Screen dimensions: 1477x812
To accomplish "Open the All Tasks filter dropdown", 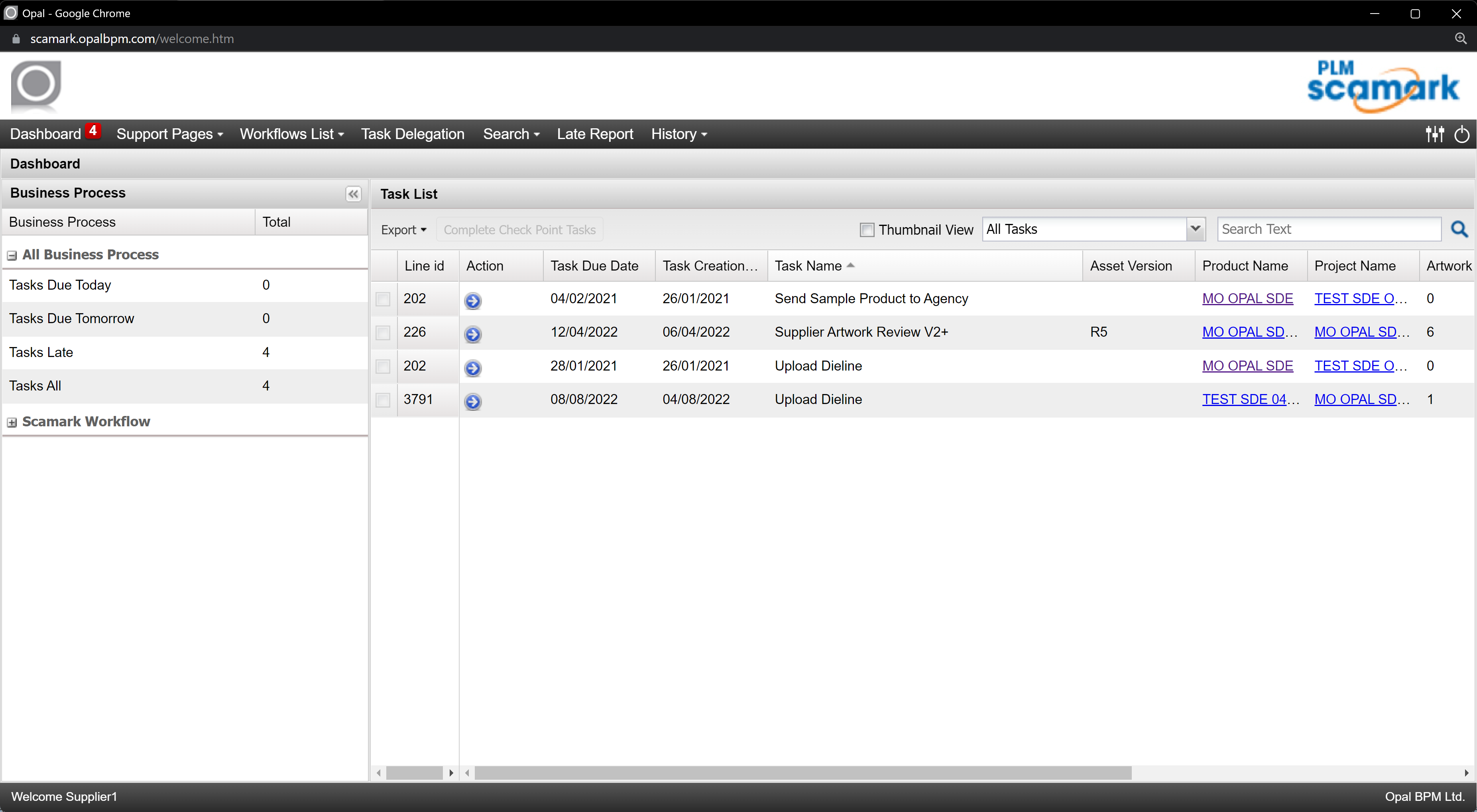I will 1196,229.
